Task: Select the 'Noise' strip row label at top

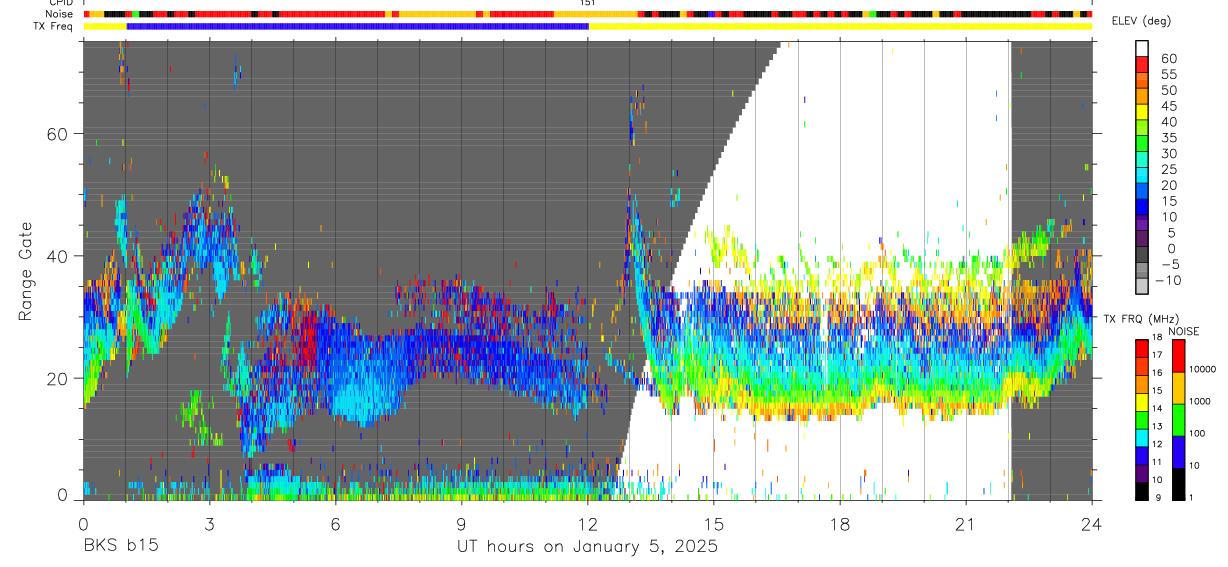Action: (59, 14)
